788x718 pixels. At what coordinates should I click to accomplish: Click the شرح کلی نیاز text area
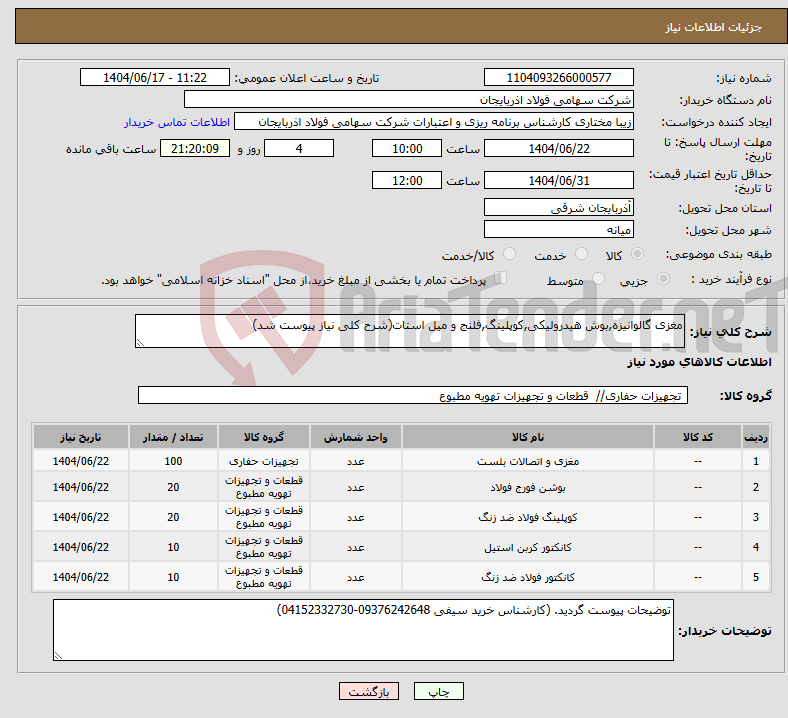pos(410,332)
